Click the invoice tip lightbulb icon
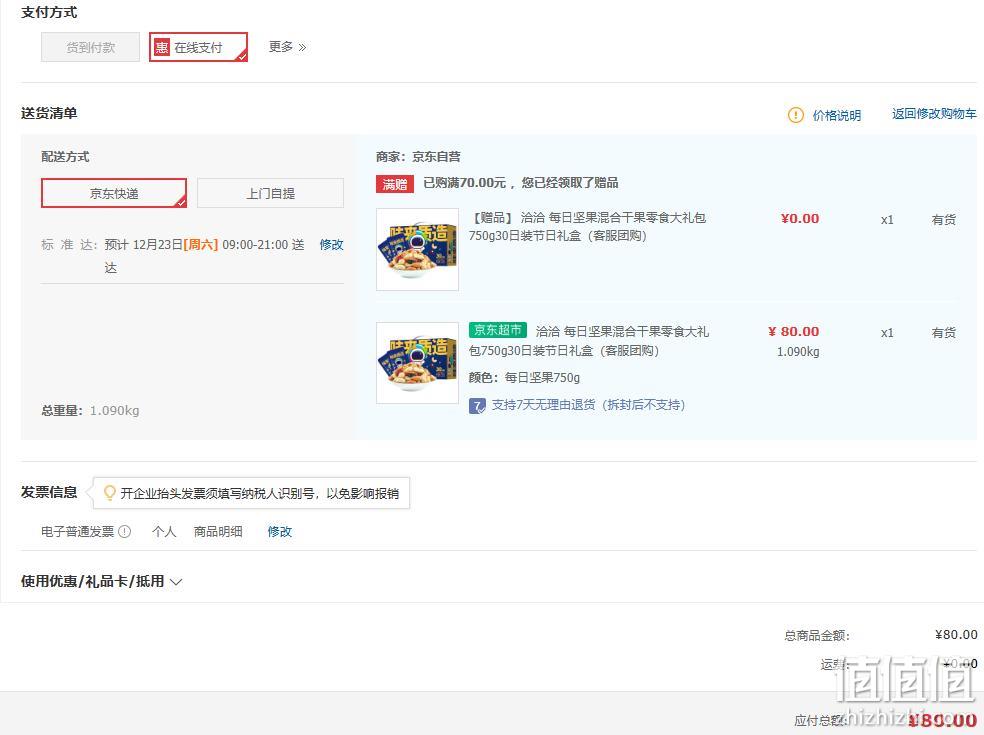 tap(109, 493)
